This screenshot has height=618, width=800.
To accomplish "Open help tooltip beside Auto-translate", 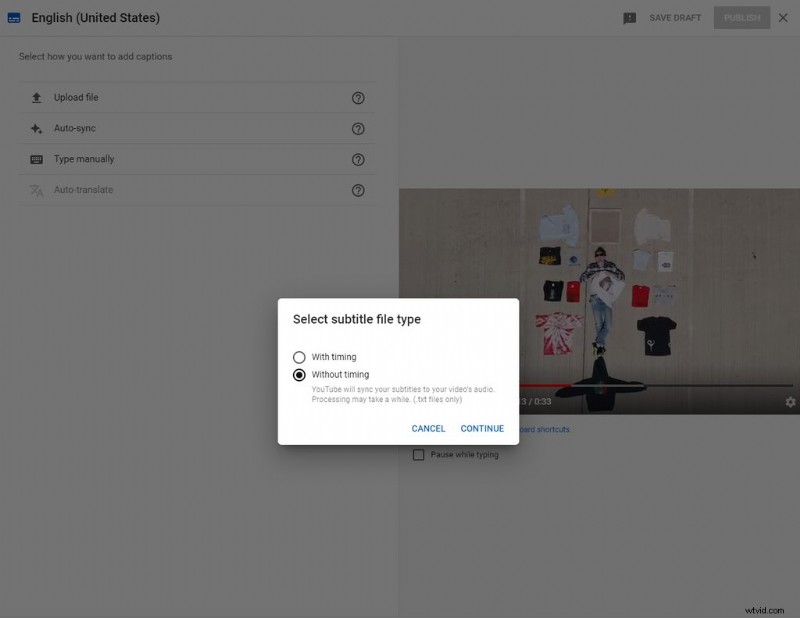I will click(x=359, y=190).
